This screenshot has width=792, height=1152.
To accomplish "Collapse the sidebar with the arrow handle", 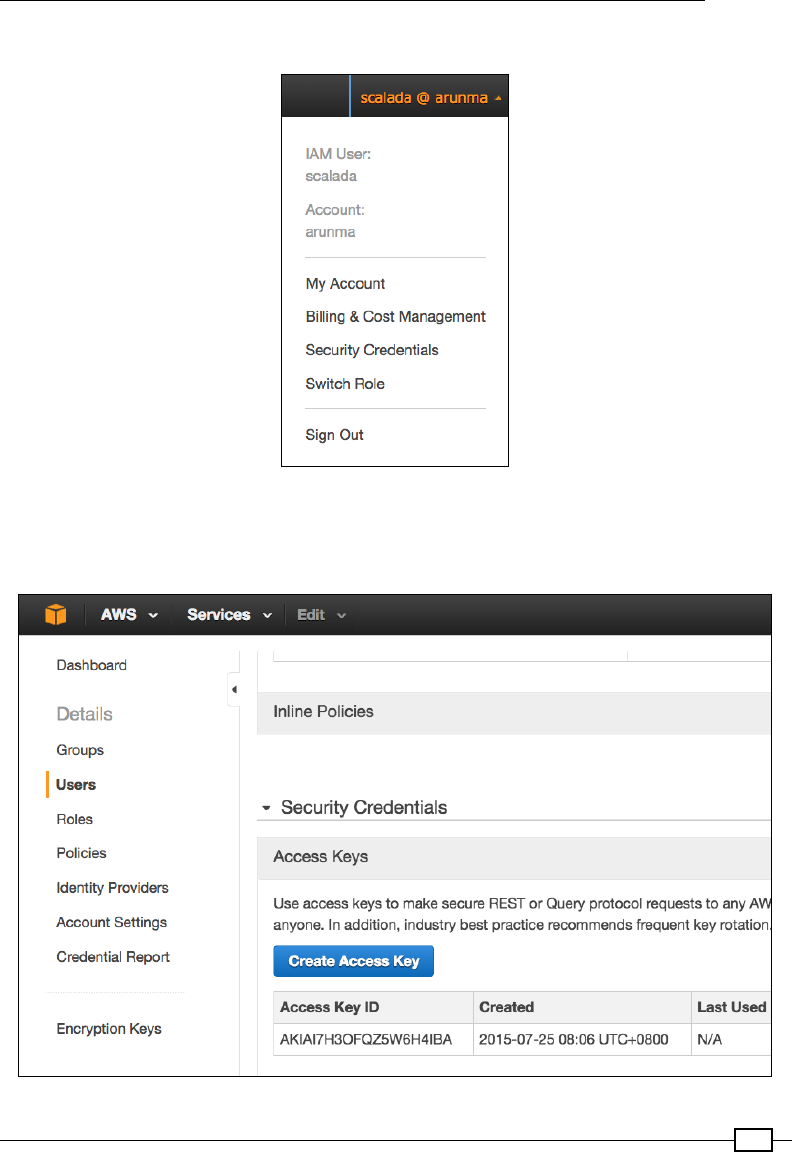I will point(234,690).
